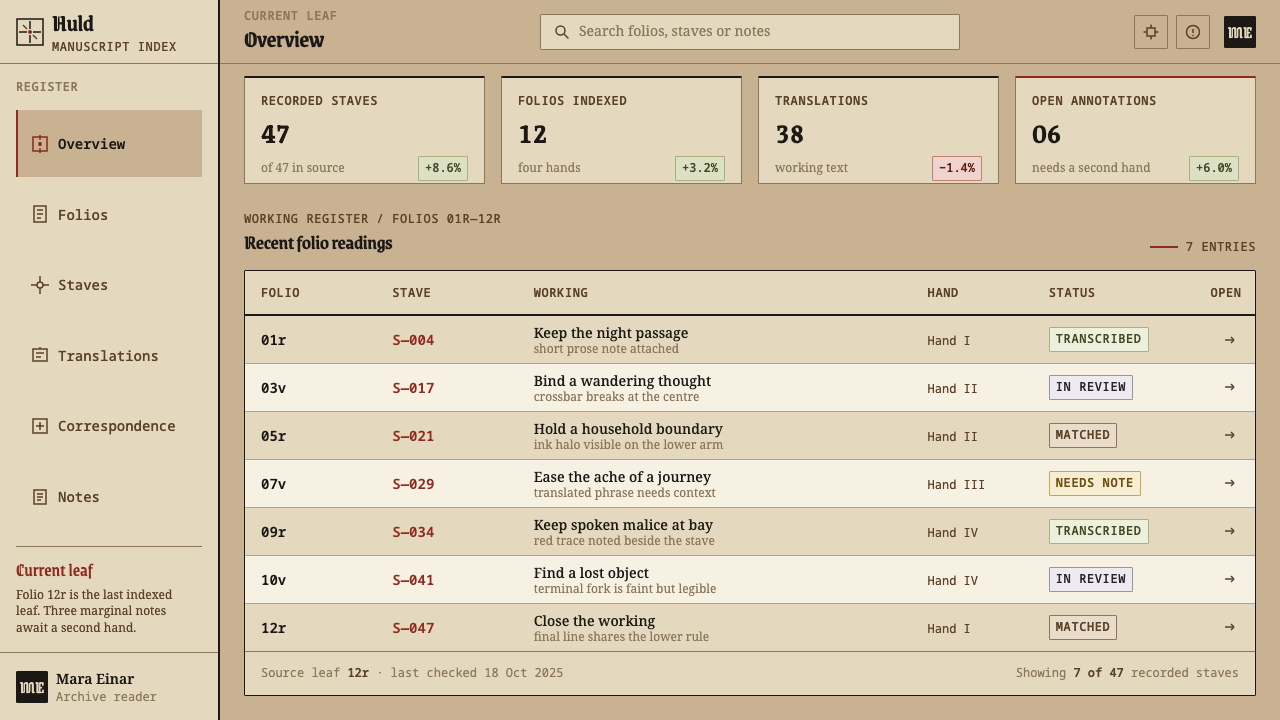The height and width of the screenshot is (720, 1280).
Task: Click the search magnifier icon
Action: coord(562,32)
